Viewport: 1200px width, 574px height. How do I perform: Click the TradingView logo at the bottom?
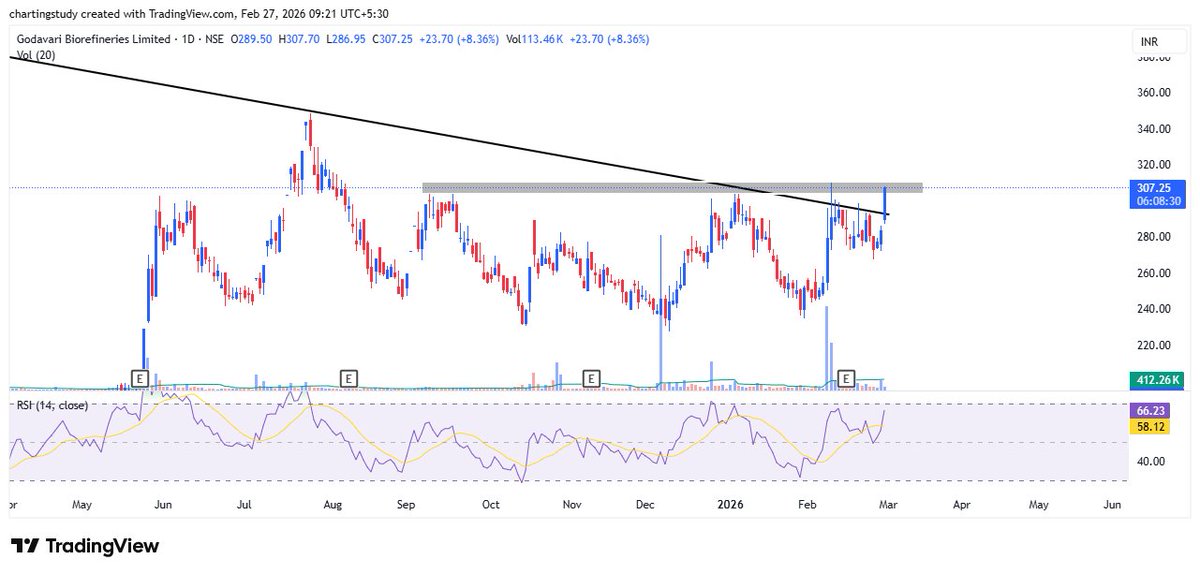click(x=85, y=546)
